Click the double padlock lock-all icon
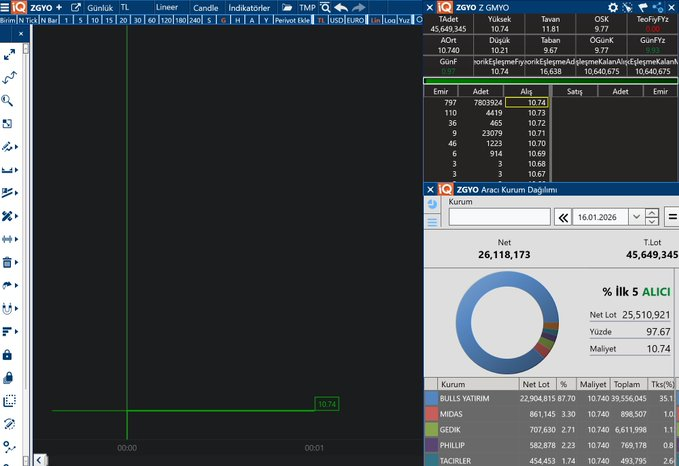Image resolution: width=679 pixels, height=466 pixels. (x=8, y=378)
